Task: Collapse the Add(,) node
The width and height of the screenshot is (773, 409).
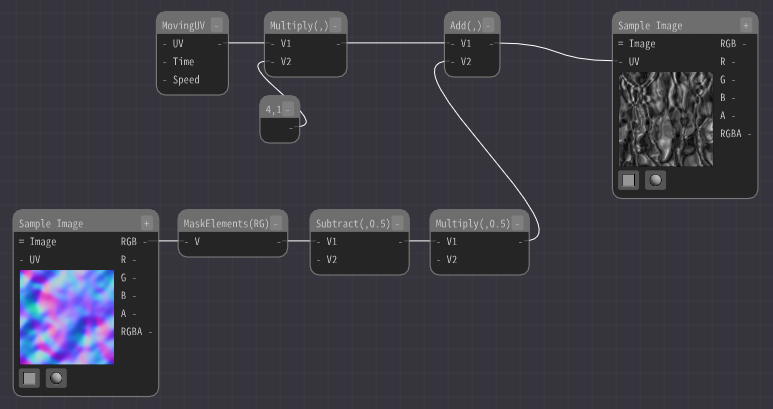Action: point(487,25)
